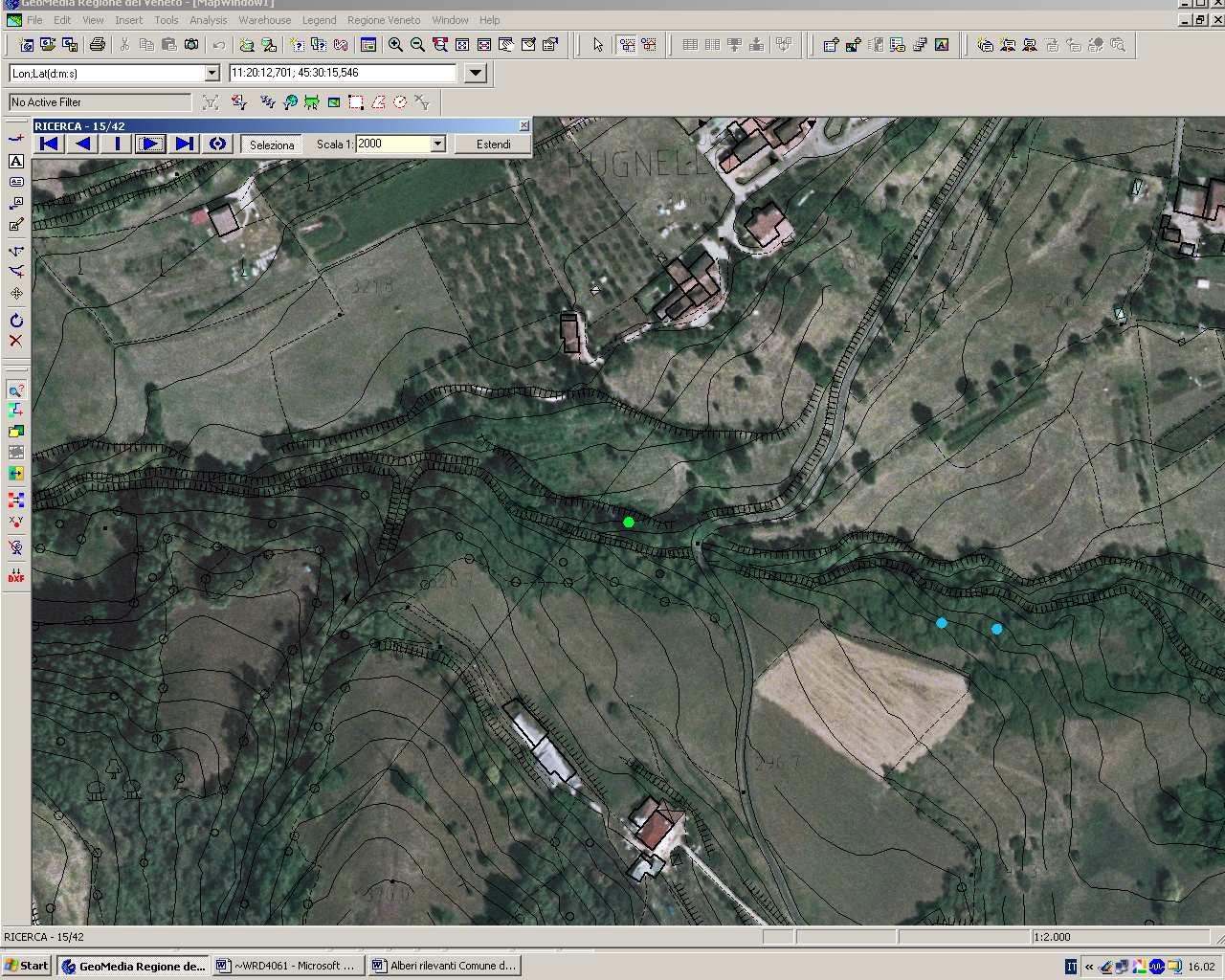
Task: Close the RICERCA panel
Action: 523,125
